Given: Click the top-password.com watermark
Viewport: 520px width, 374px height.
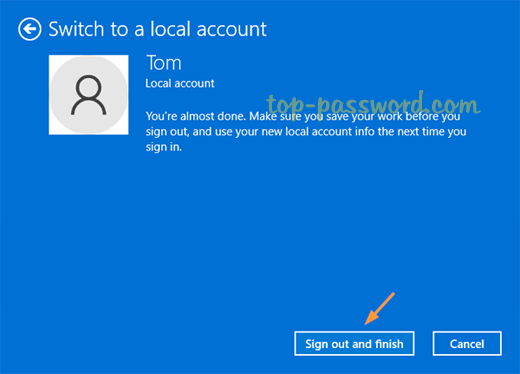Looking at the screenshot, I should pyautogui.click(x=373, y=103).
